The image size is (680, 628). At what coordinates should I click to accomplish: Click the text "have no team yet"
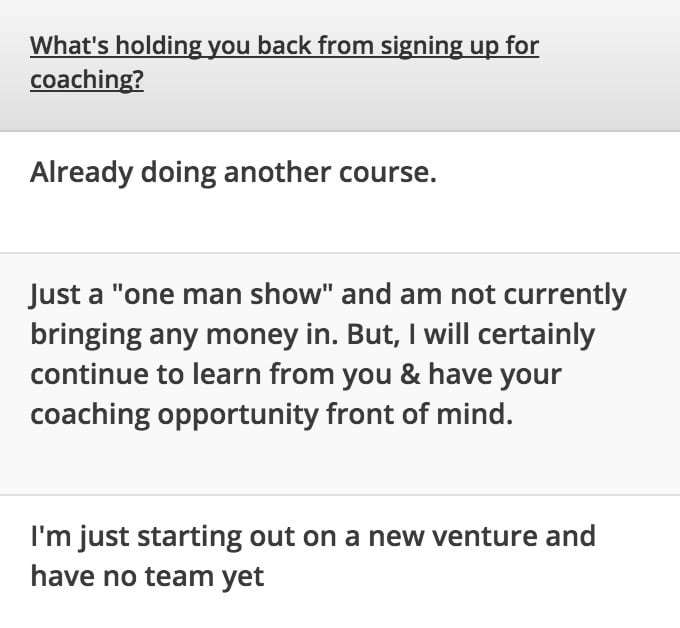click(x=147, y=576)
